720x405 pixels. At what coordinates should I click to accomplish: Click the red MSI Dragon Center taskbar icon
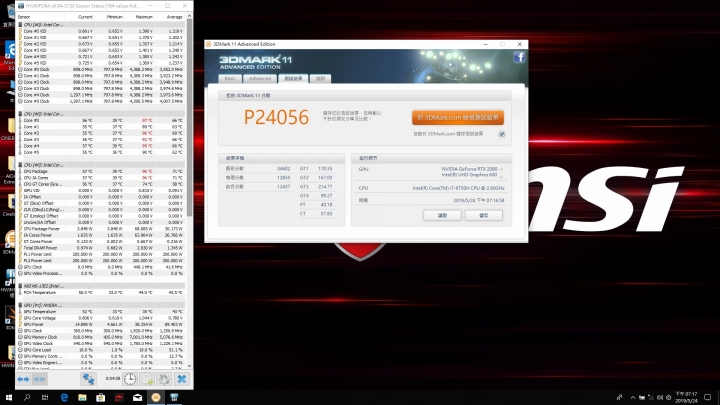tap(119, 398)
